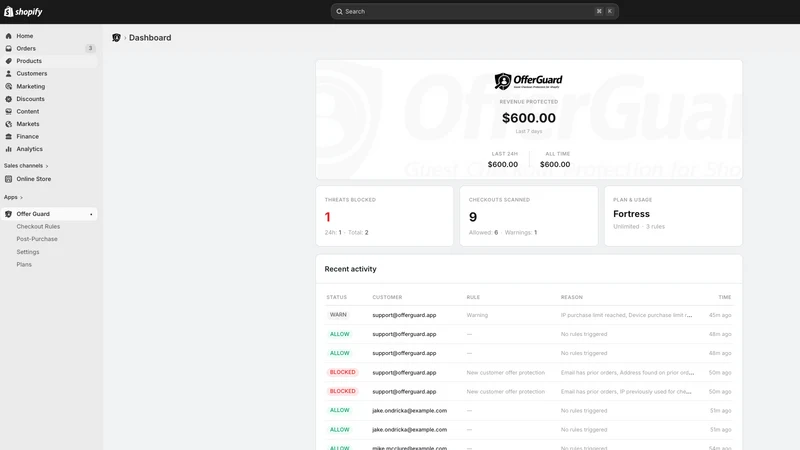
Task: Click the Recent activity heading
Action: [x=351, y=269]
